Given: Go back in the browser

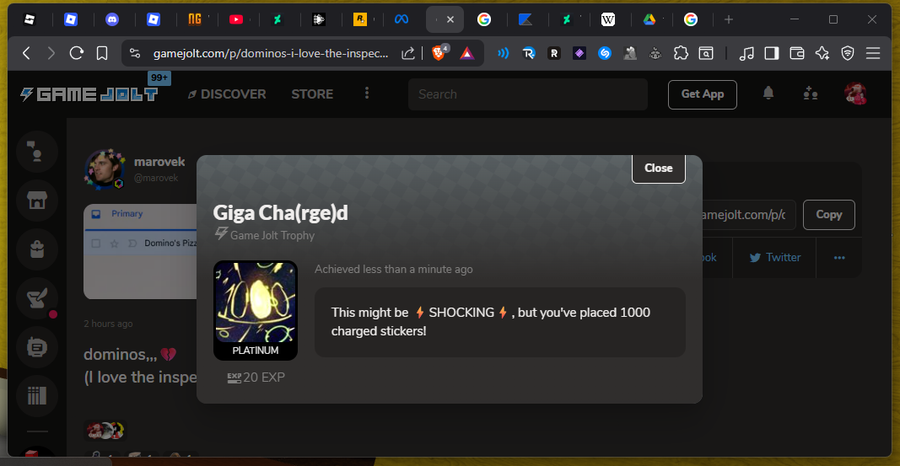Looking at the screenshot, I should 26,53.
